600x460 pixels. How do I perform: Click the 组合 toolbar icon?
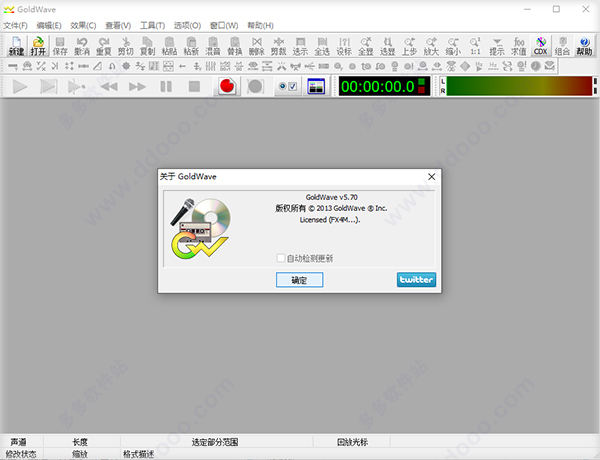[562, 46]
